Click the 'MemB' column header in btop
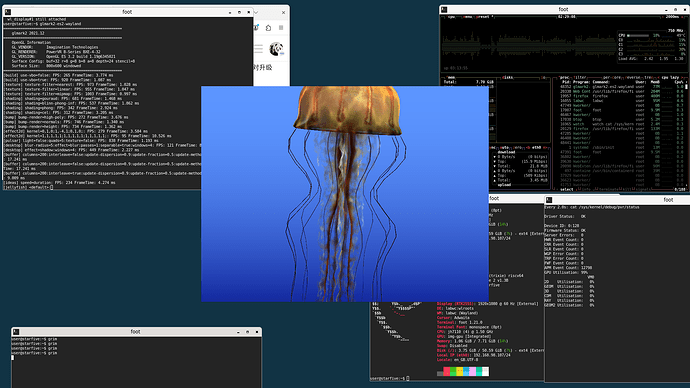 click(x=655, y=82)
